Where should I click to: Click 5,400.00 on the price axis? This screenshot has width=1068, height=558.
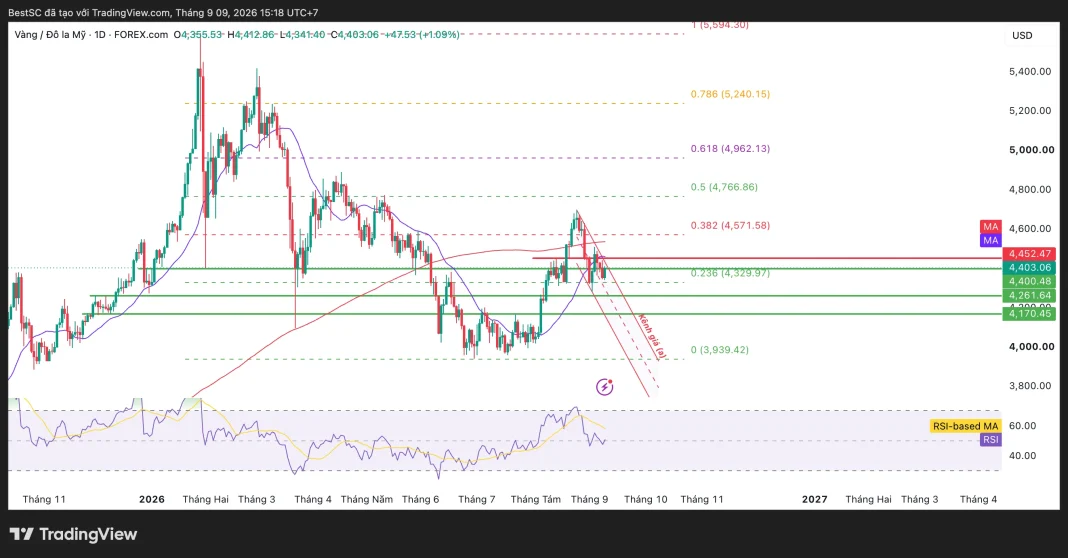pyautogui.click(x=1030, y=72)
